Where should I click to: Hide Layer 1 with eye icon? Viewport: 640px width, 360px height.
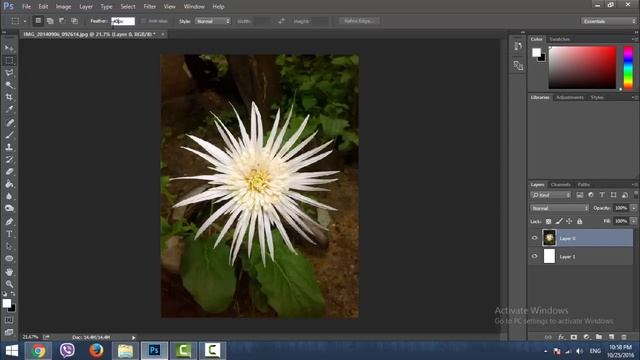click(535, 256)
